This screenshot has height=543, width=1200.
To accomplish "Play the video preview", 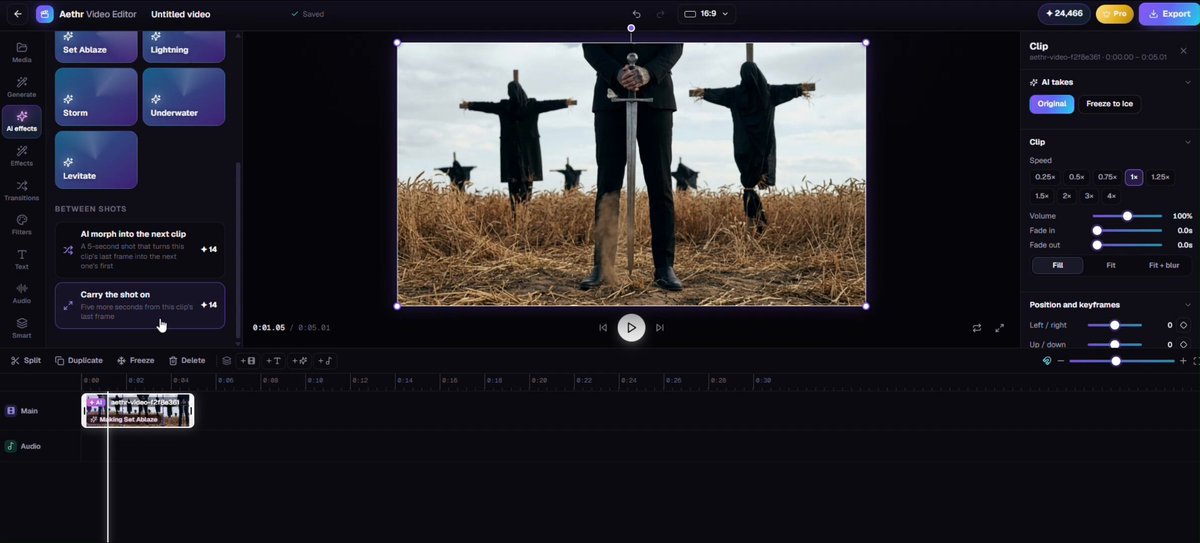I will click(x=631, y=327).
